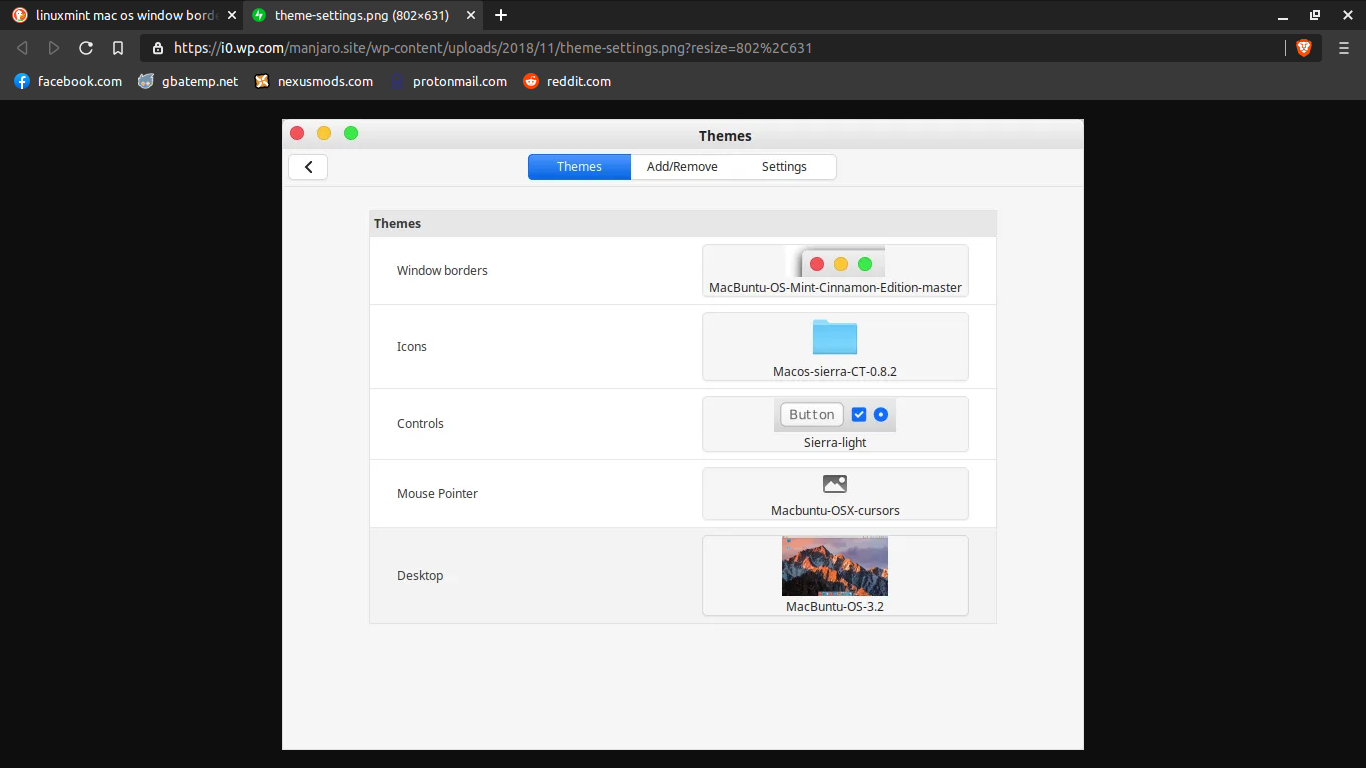Click the red close dot of Themes window
Image resolution: width=1366 pixels, height=768 pixels.
[x=297, y=133]
